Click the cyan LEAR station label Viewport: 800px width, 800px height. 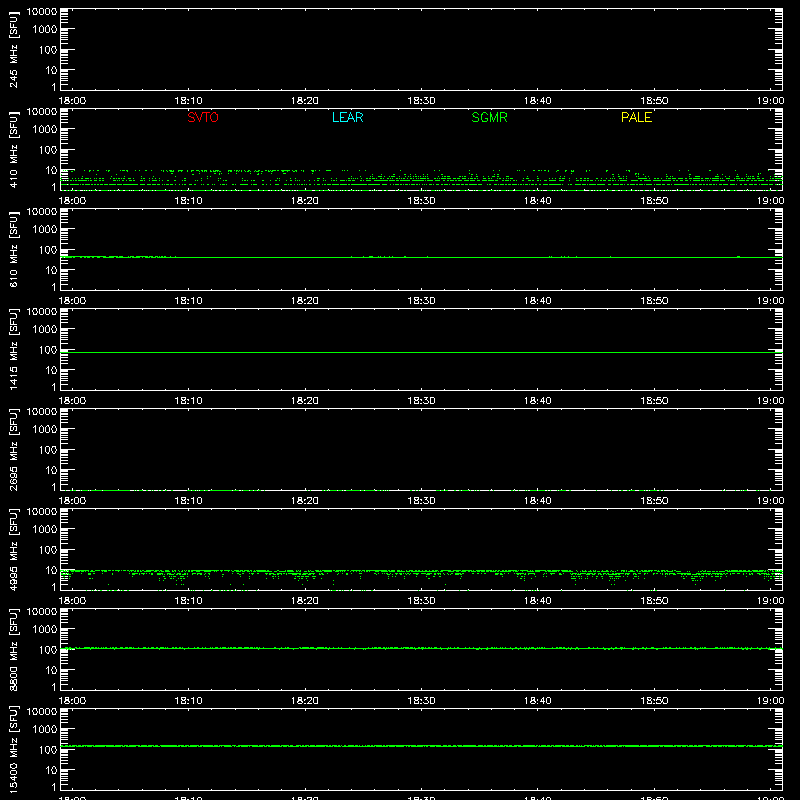[347, 117]
